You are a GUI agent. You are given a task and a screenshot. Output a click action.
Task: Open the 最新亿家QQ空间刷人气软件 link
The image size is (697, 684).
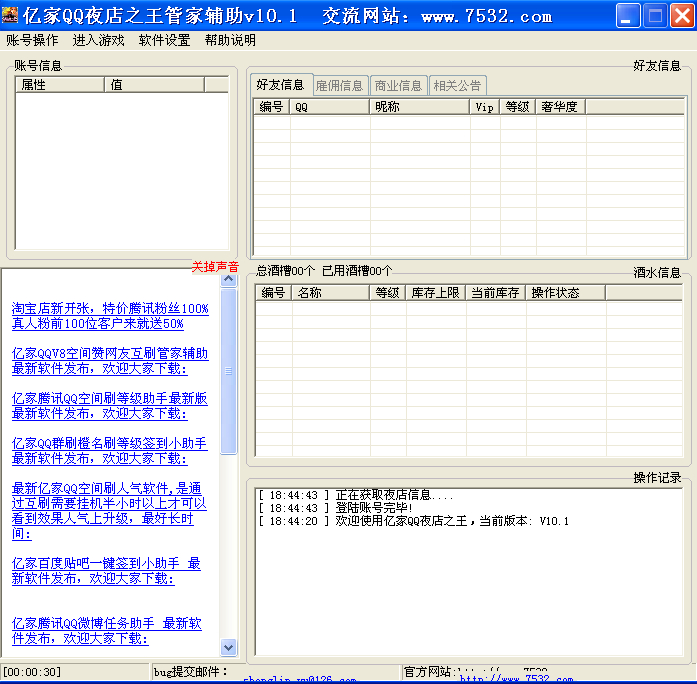109,511
